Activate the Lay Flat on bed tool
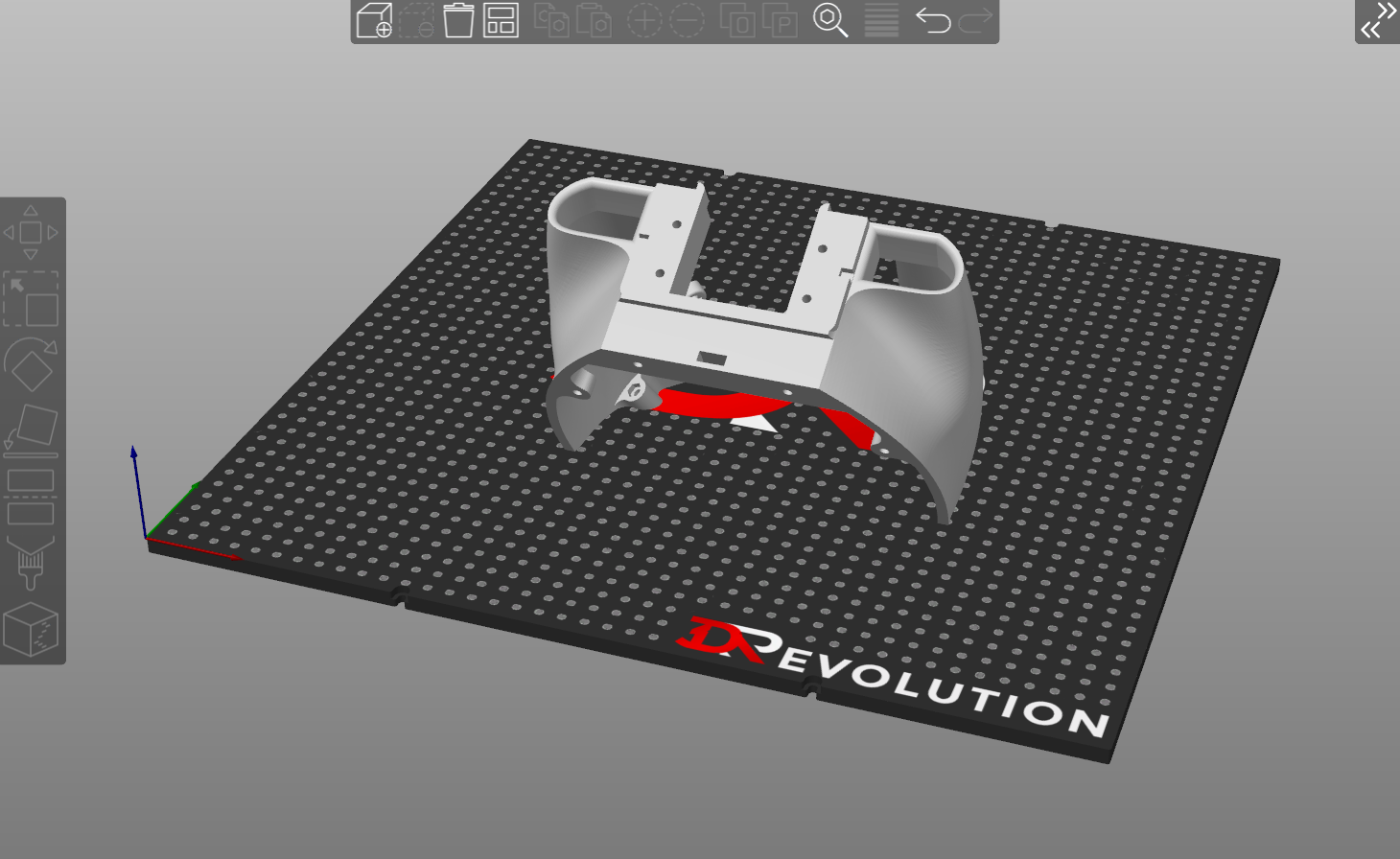The width and height of the screenshot is (1400, 859). 32,429
